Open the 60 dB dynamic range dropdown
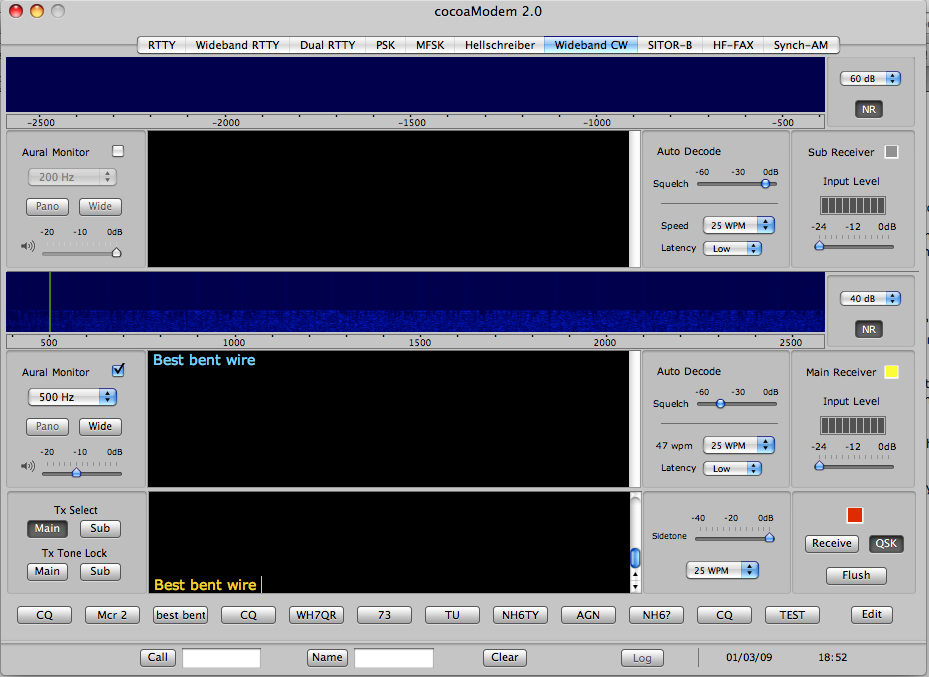929x677 pixels. (870, 78)
